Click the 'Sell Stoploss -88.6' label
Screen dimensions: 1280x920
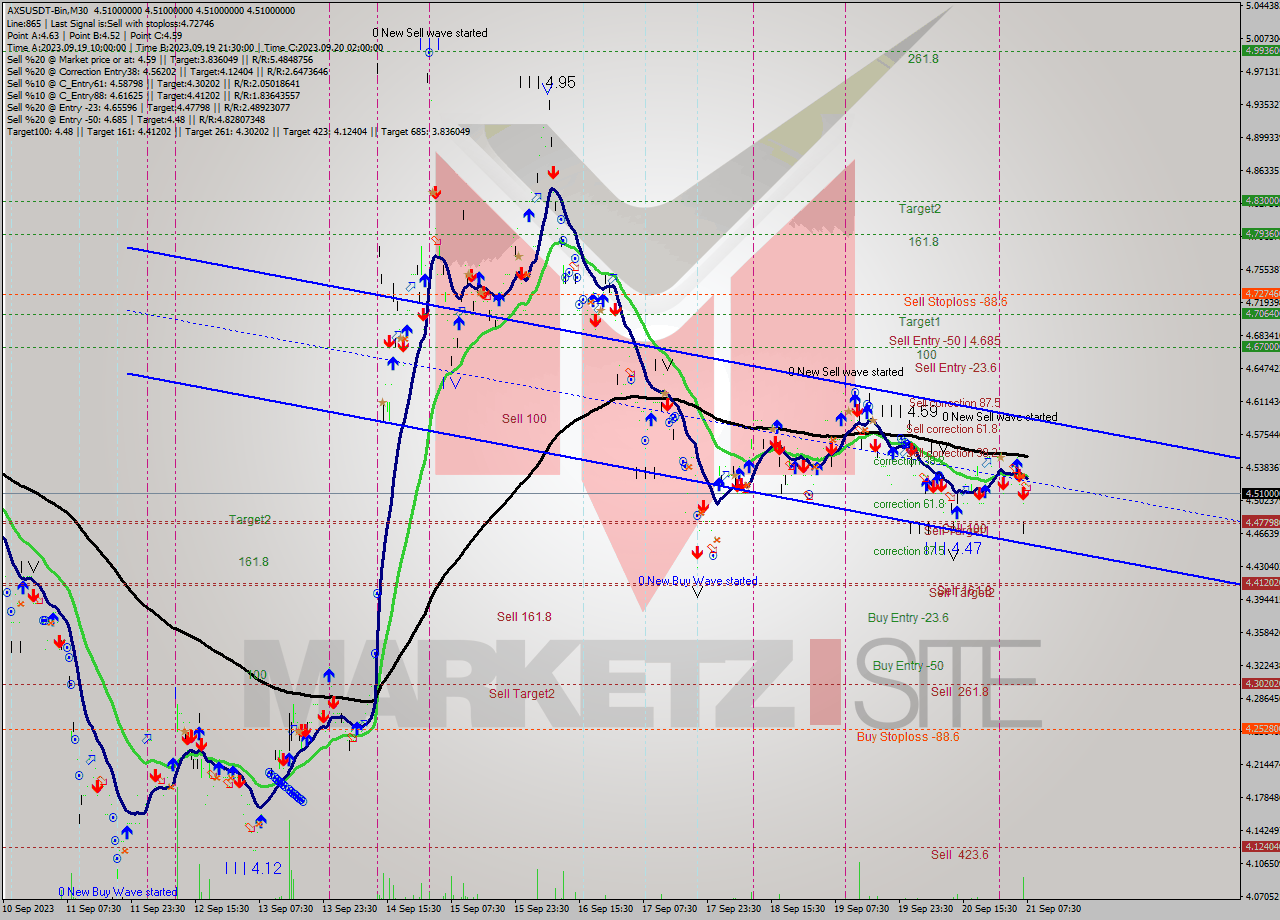pyautogui.click(x=955, y=301)
